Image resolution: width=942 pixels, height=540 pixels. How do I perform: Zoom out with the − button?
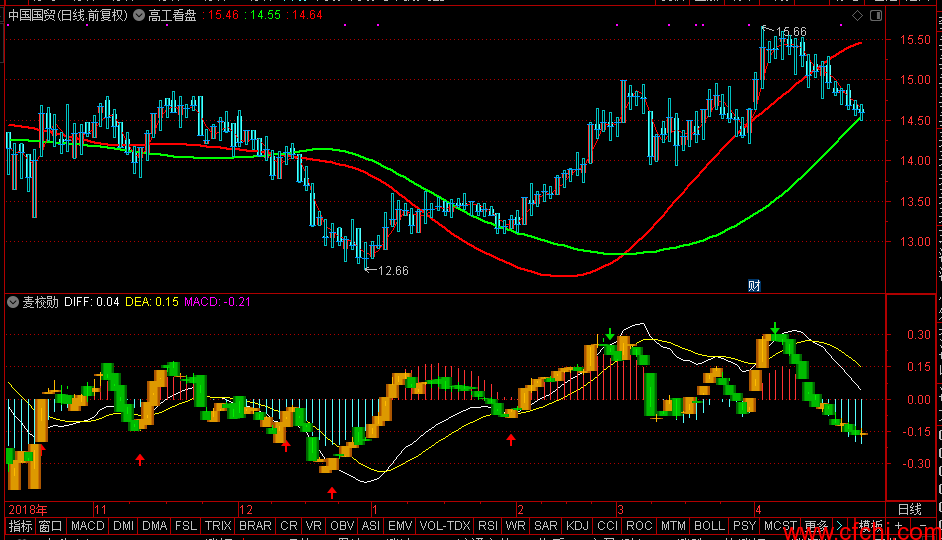pyautogui.click(x=923, y=526)
